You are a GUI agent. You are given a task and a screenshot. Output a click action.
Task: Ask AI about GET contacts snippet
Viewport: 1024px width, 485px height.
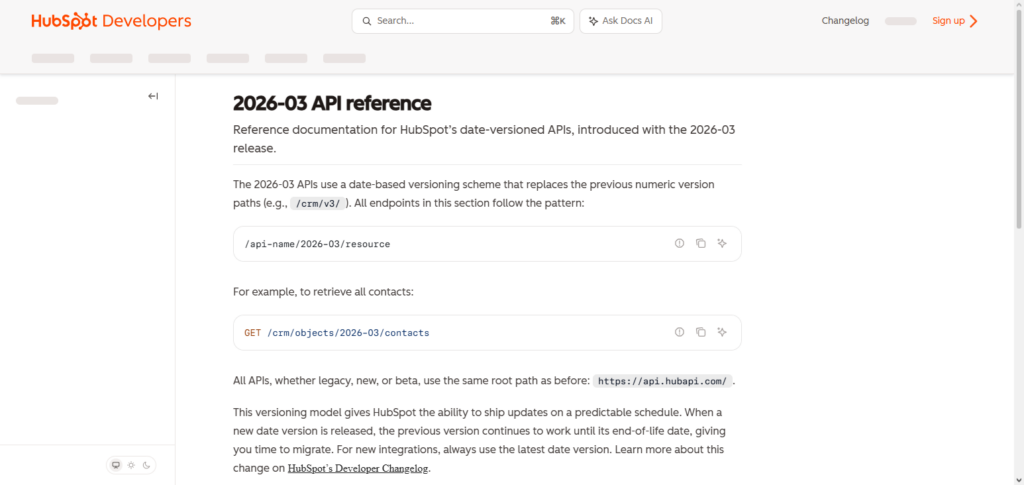click(x=722, y=332)
